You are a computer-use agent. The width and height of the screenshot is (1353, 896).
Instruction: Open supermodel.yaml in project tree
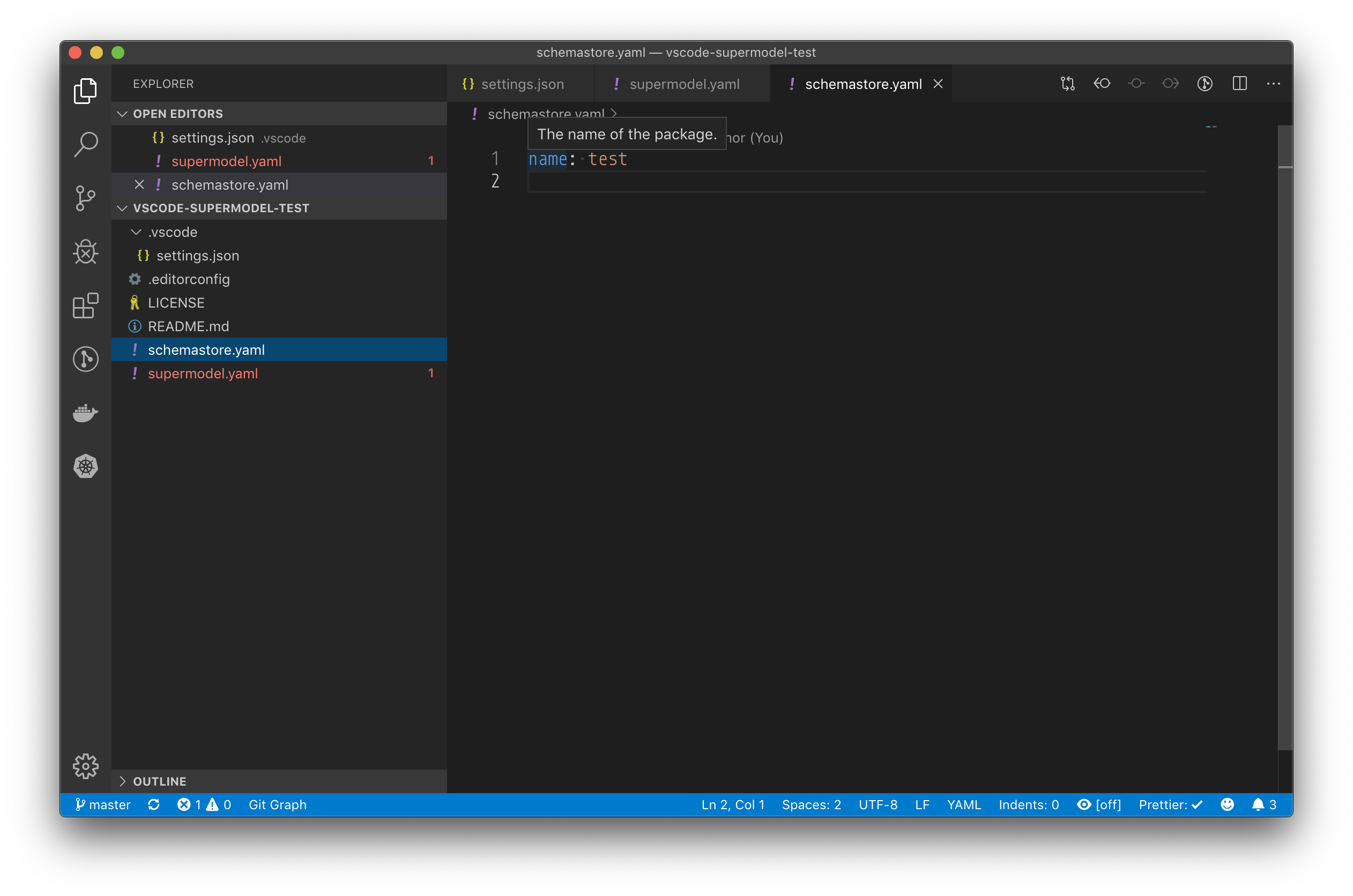click(279, 373)
